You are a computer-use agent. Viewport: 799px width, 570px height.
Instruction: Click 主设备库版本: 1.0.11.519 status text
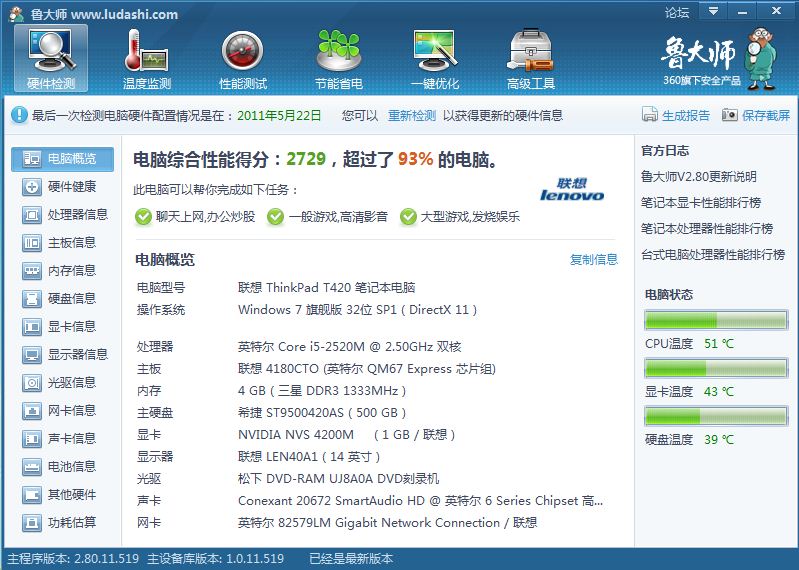[216, 559]
